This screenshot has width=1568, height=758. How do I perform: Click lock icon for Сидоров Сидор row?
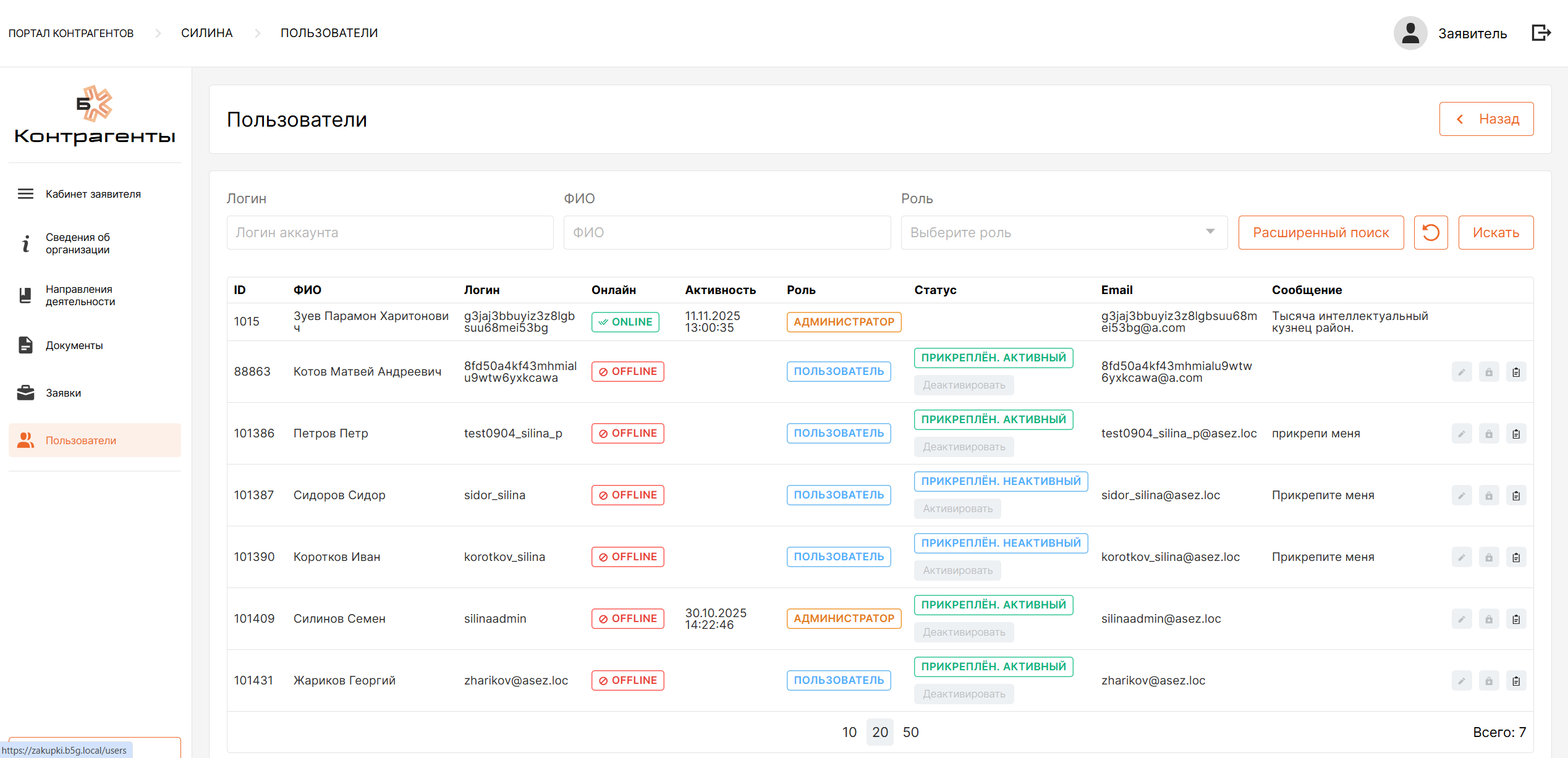click(x=1488, y=495)
